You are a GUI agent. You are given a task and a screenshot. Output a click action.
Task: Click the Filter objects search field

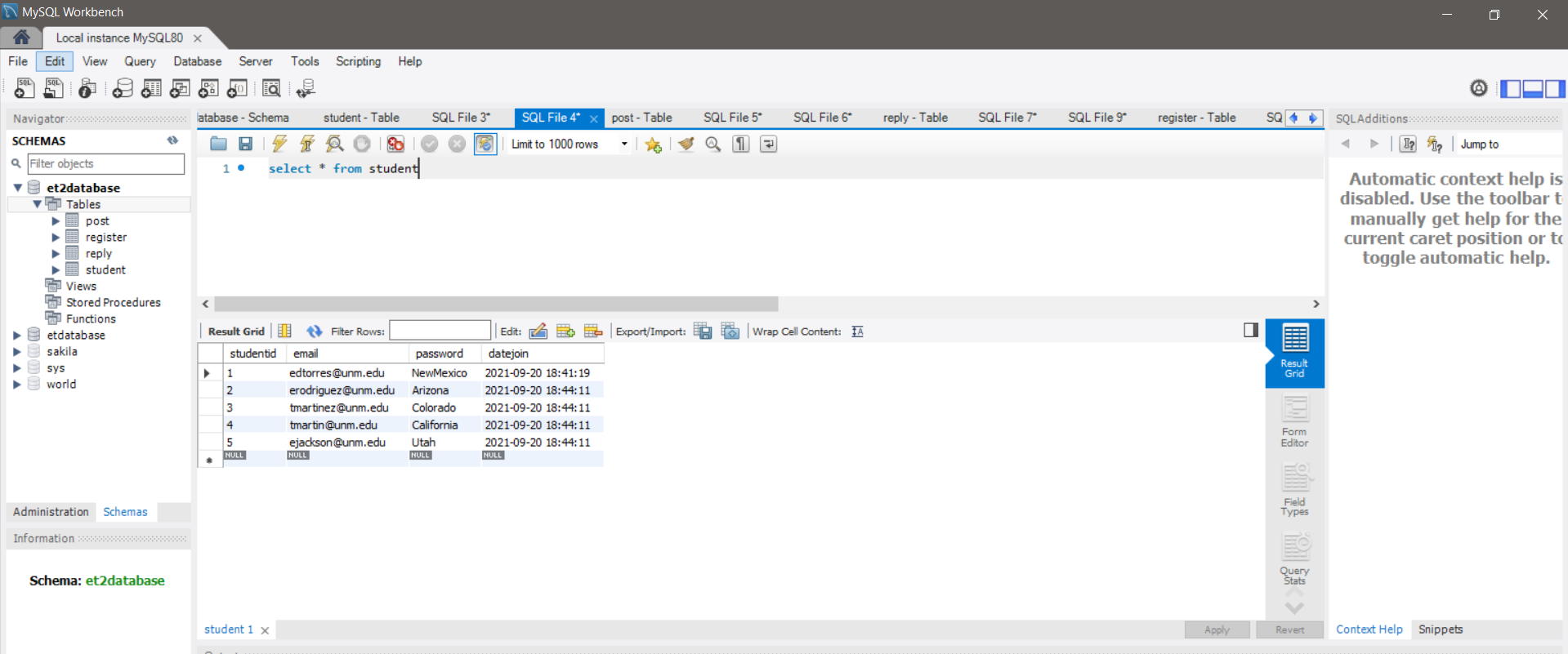pyautogui.click(x=106, y=164)
